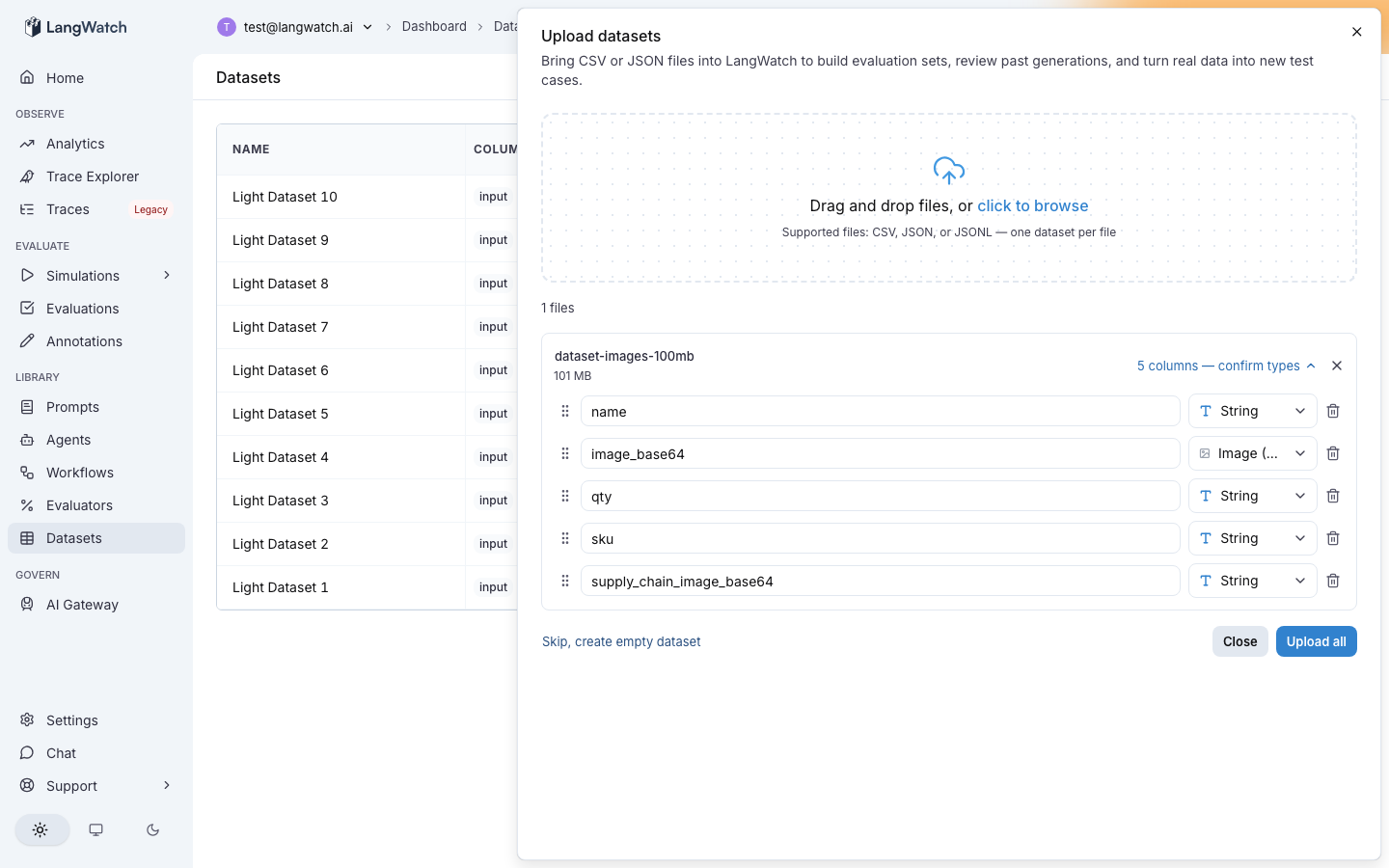Open Light Dataset 4 row

(368, 457)
